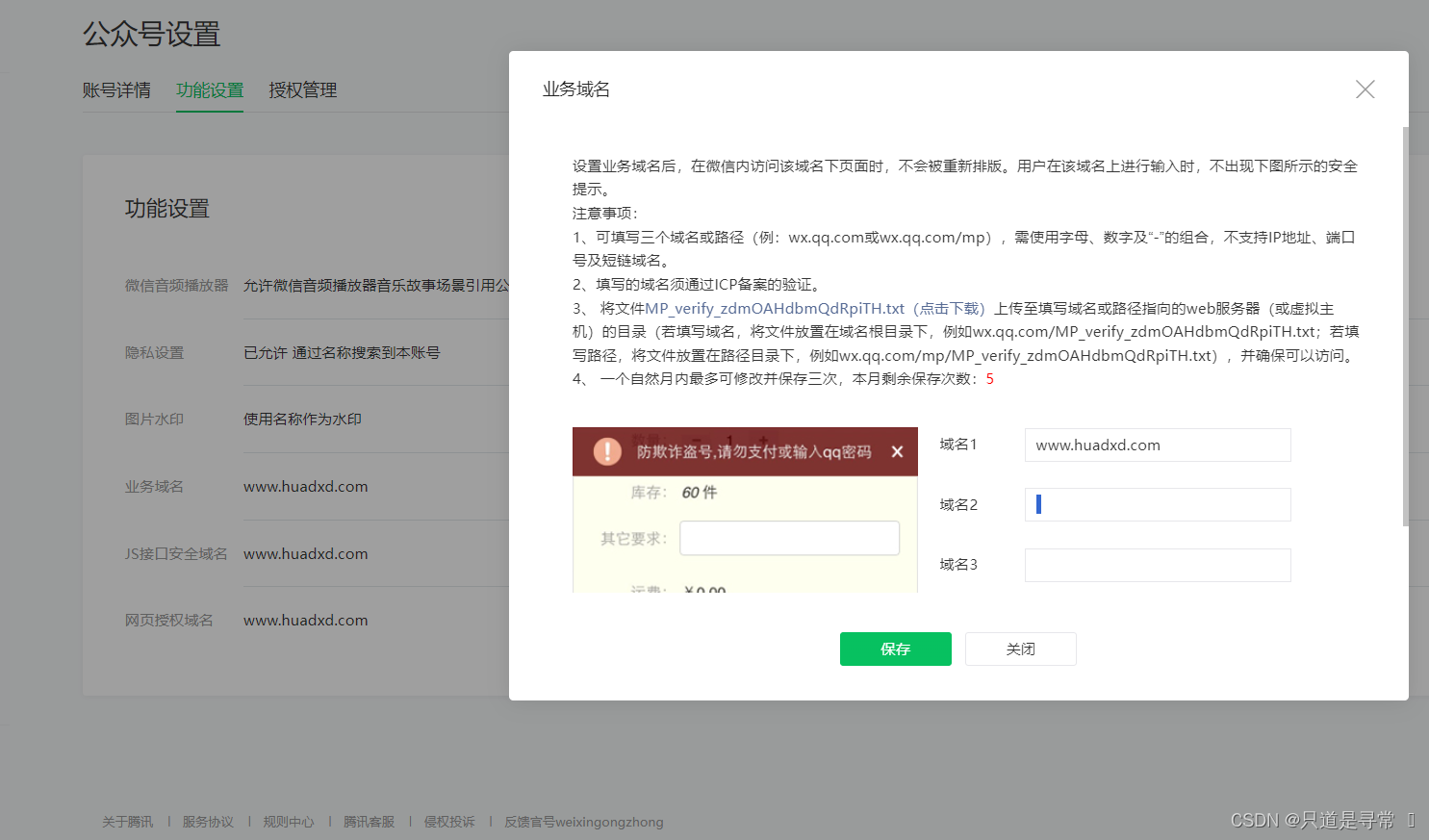The width and height of the screenshot is (1429, 840).
Task: Switch to the 账号详情 tab
Action: click(116, 89)
